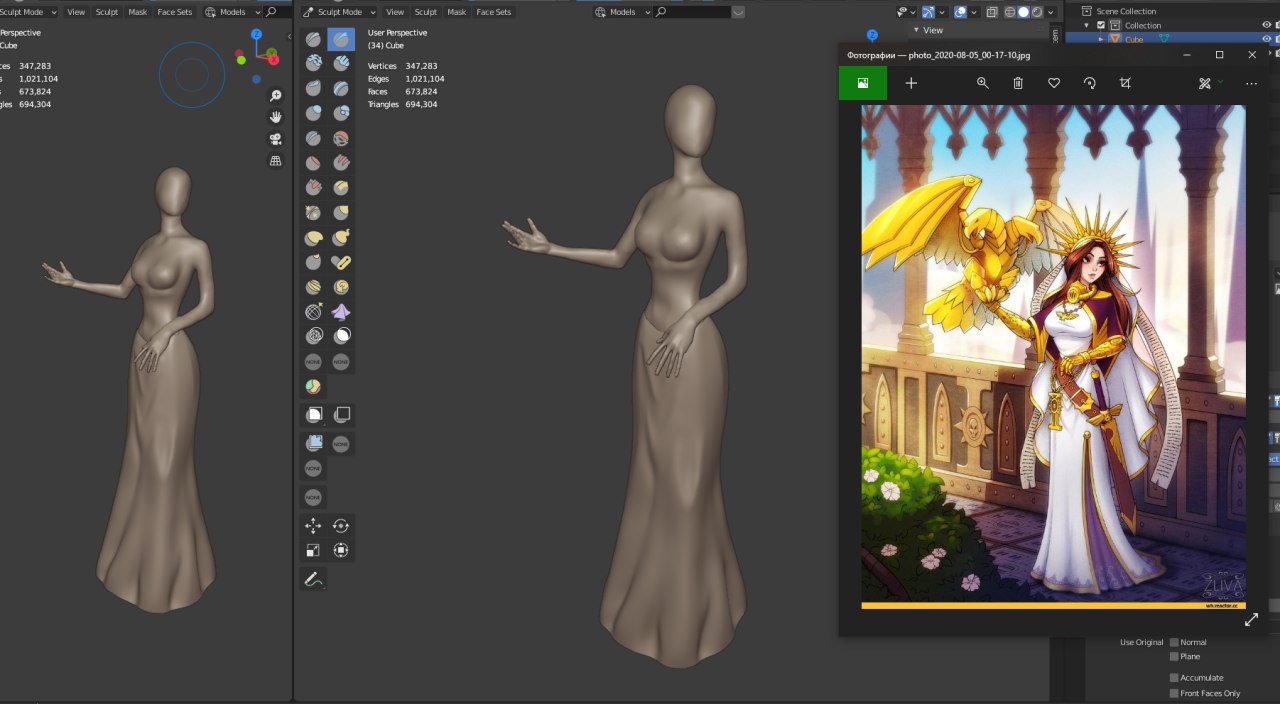1280x704 pixels.
Task: Select the combined Transform tool
Action: point(341,550)
